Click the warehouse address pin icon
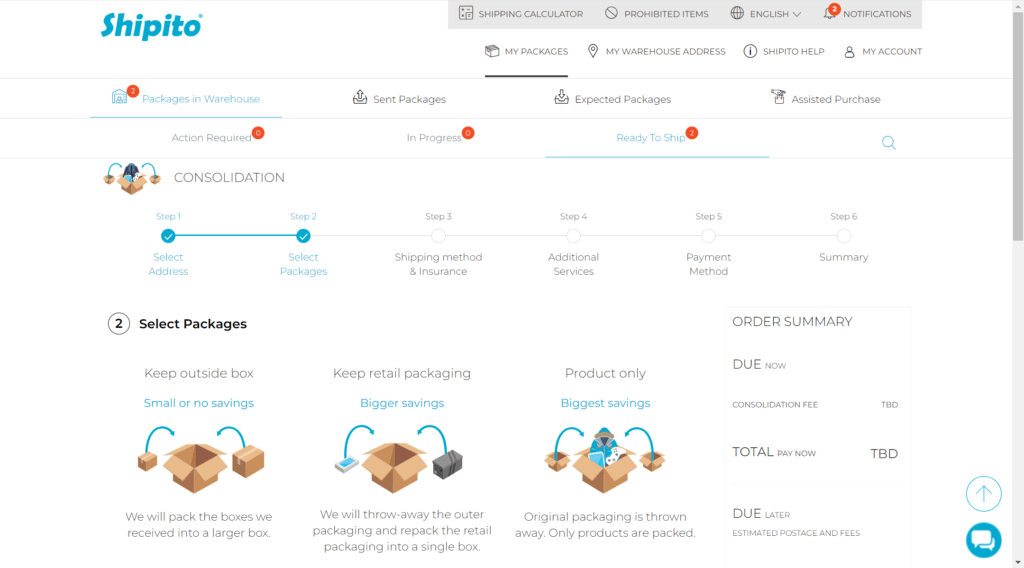 pyautogui.click(x=593, y=51)
